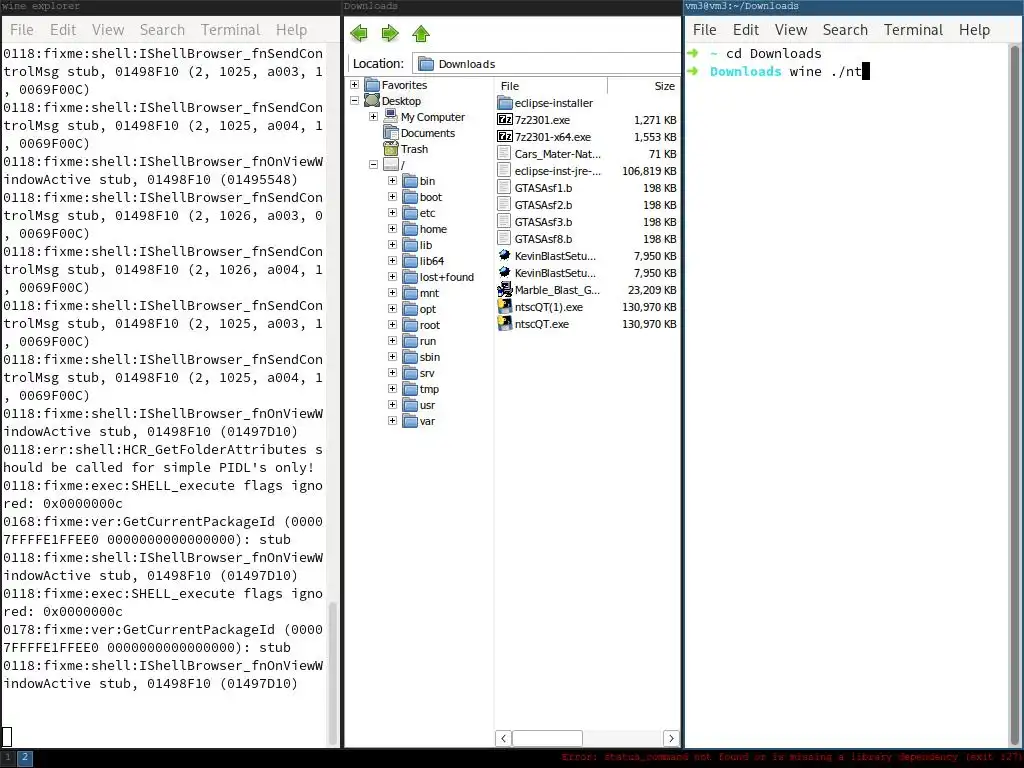Viewport: 1024px width, 768px height.
Task: Click the left arrow of the horizontal scrollbar
Action: [x=504, y=738]
